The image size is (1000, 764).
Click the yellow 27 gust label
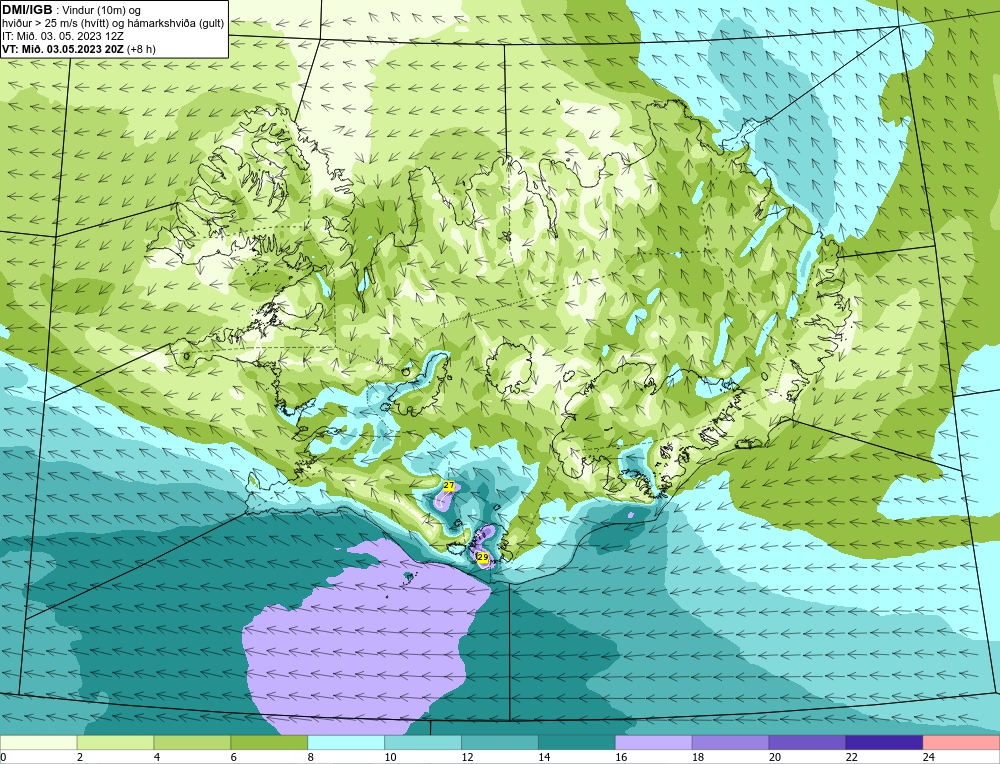tap(449, 486)
